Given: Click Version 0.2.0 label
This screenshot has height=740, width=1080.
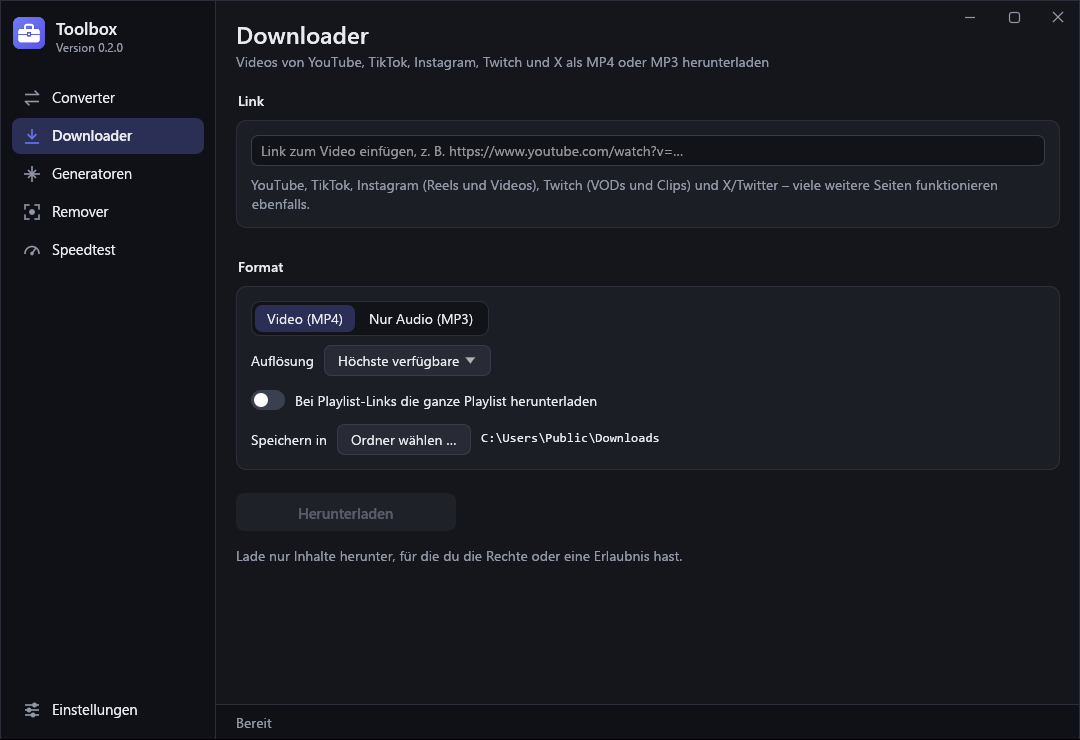Looking at the screenshot, I should pyautogui.click(x=90, y=48).
